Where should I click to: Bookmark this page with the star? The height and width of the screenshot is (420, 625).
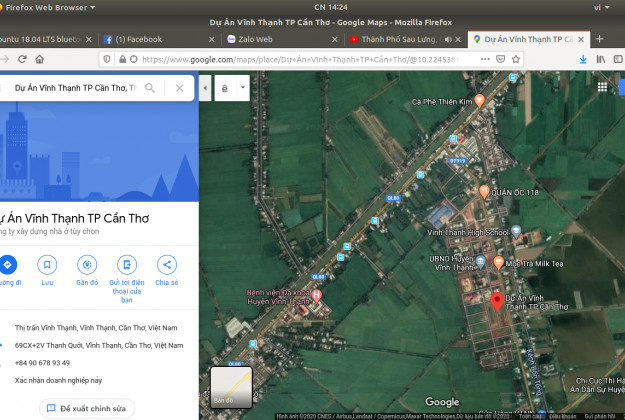click(x=516, y=59)
